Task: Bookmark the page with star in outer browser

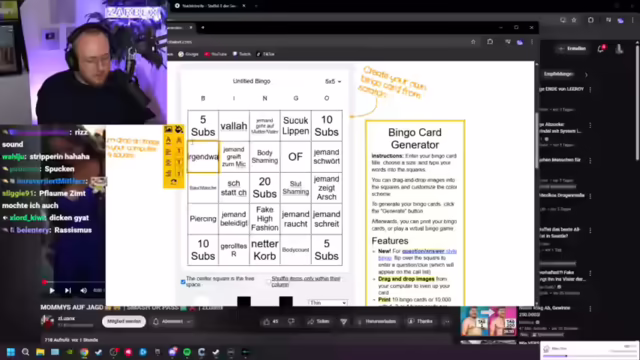Action: click(x=574, y=20)
